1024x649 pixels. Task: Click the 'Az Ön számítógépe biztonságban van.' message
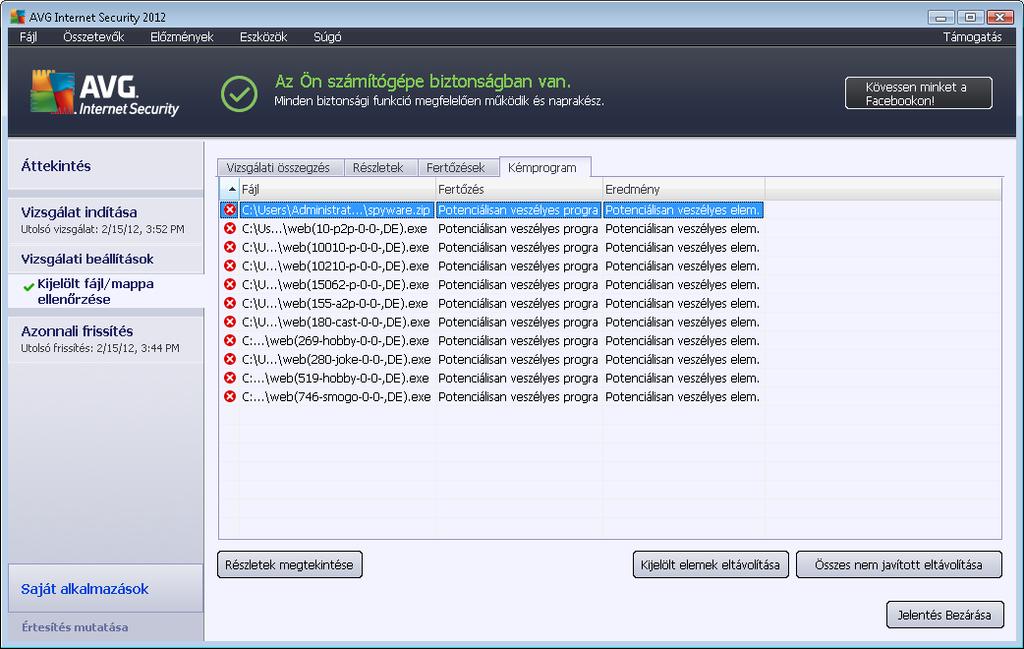coord(423,82)
